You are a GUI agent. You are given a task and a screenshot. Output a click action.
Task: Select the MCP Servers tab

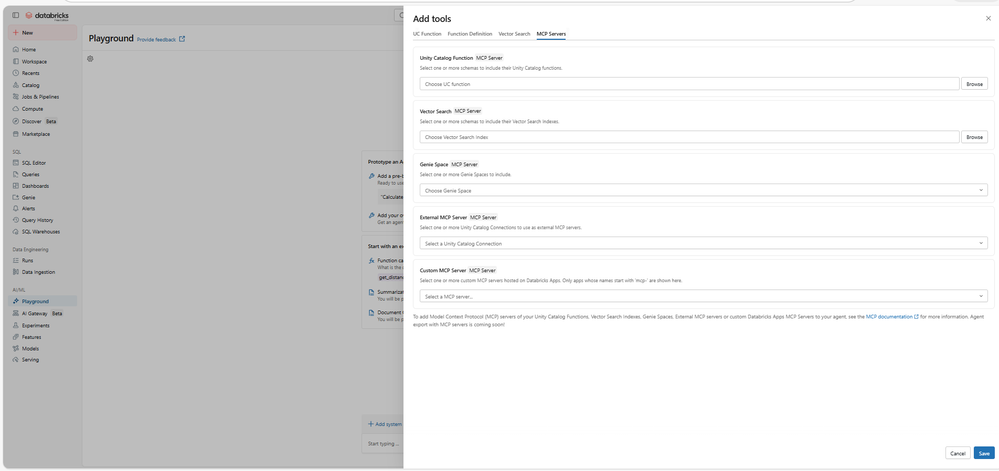pyautogui.click(x=551, y=34)
